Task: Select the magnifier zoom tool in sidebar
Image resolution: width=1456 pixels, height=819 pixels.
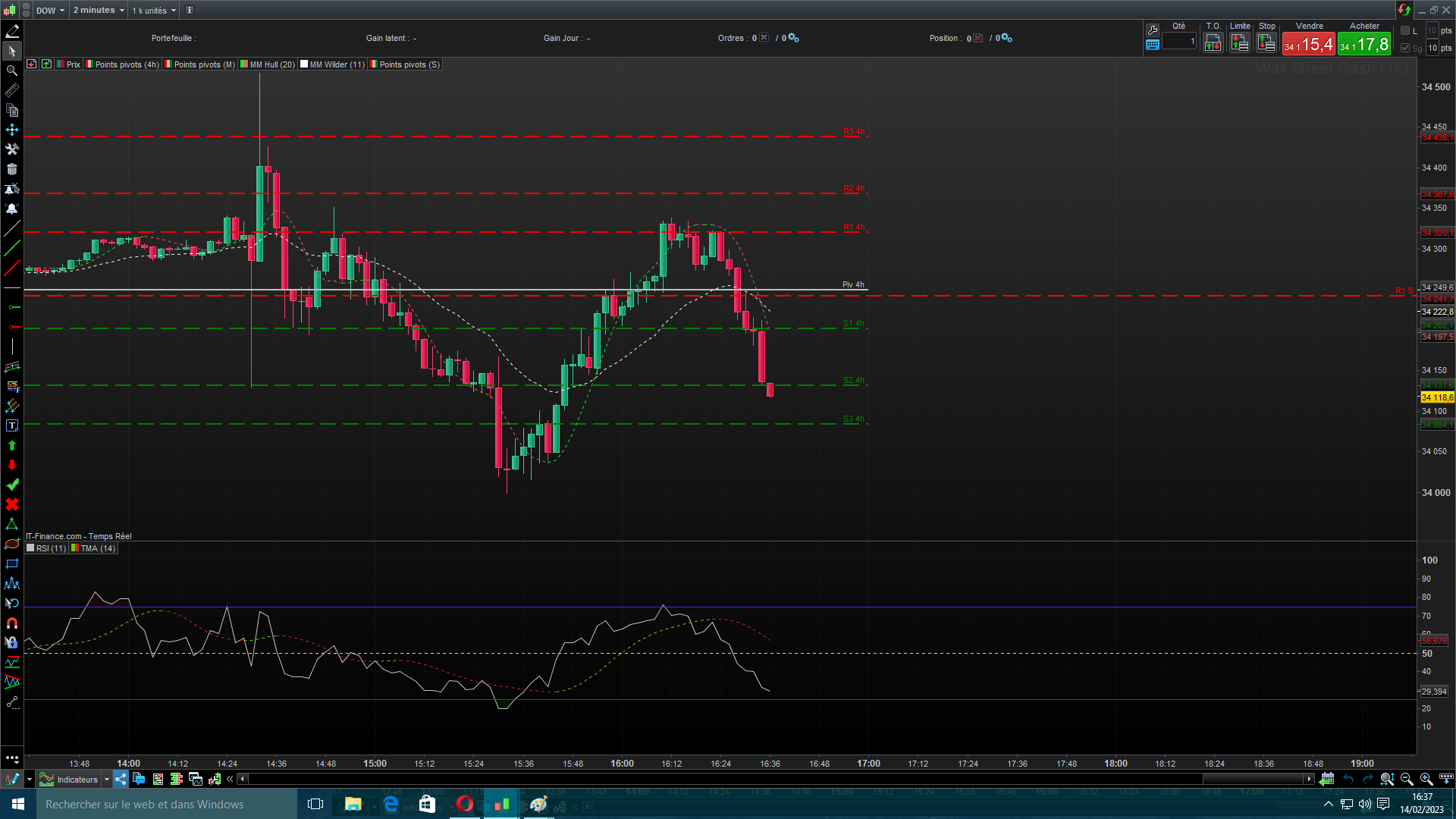Action: click(x=12, y=71)
